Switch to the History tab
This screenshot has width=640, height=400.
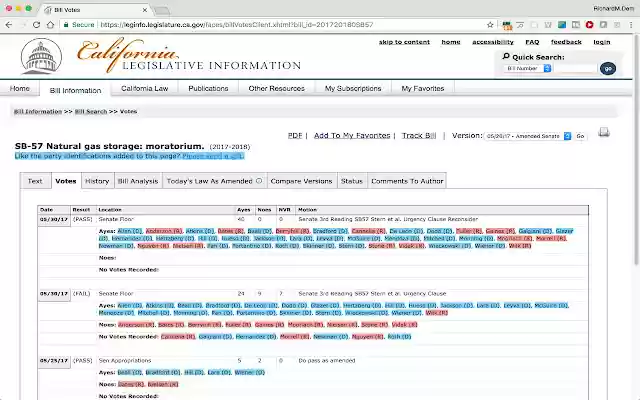pos(97,181)
